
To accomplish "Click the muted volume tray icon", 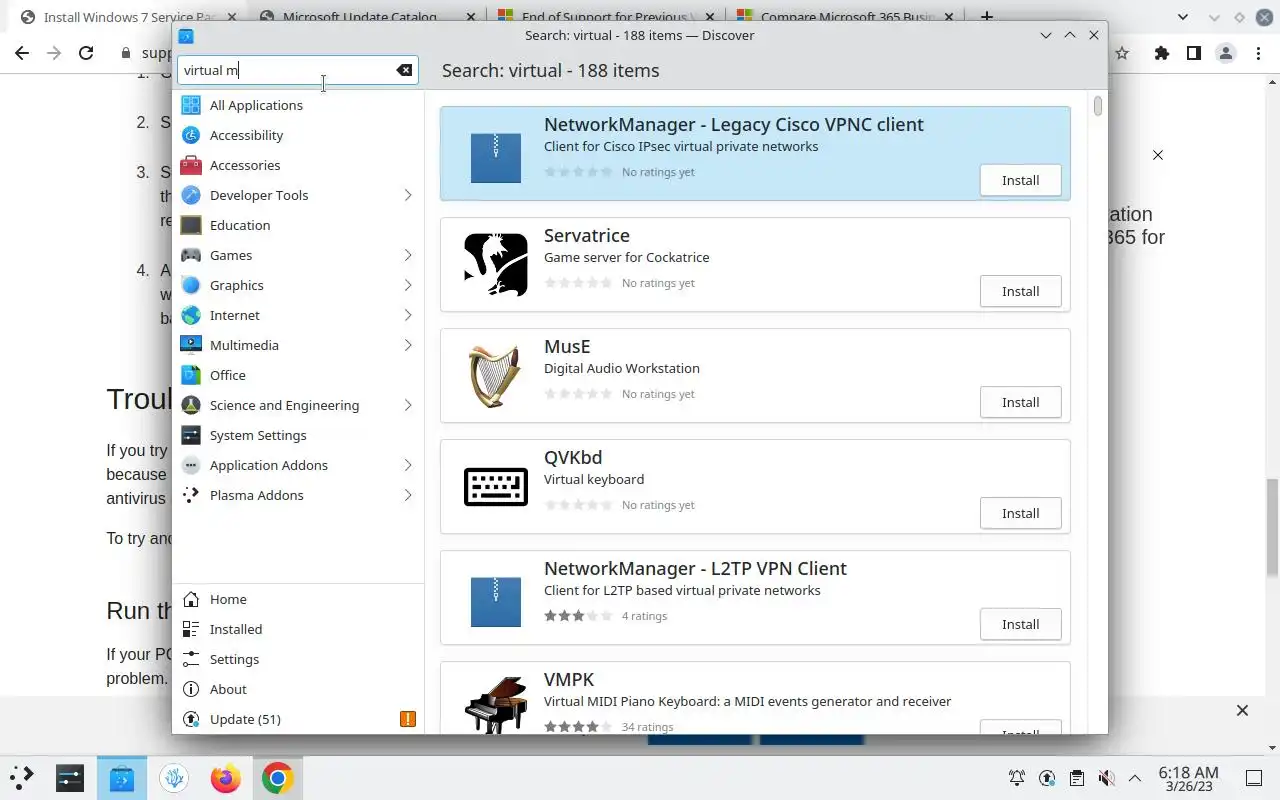I will [1106, 778].
